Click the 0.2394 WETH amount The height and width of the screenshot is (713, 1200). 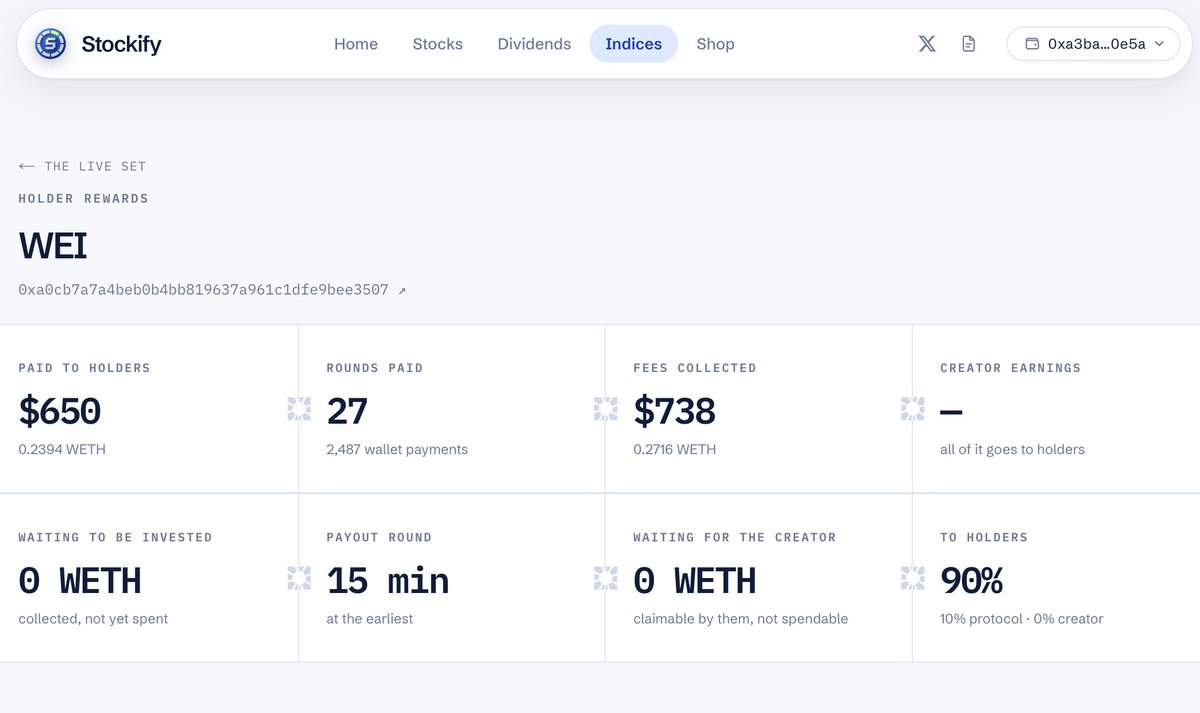pos(62,450)
